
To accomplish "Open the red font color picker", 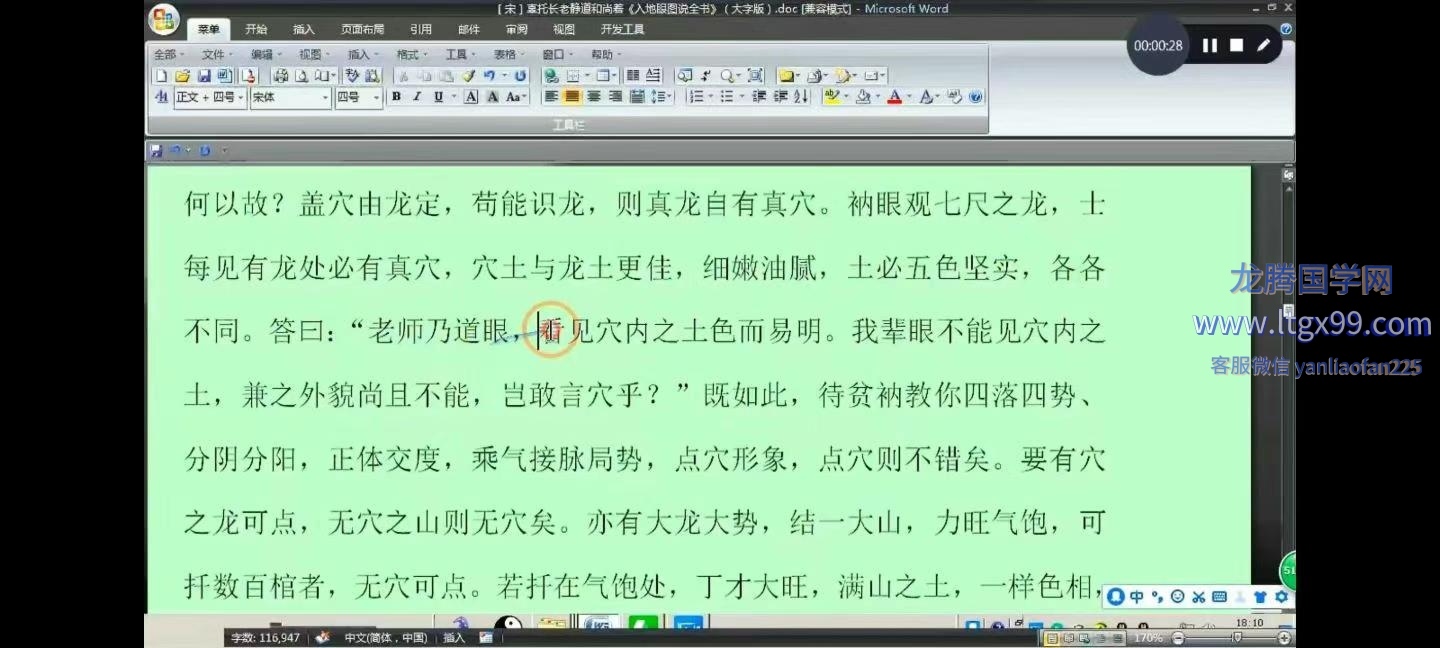I will pyautogui.click(x=909, y=97).
